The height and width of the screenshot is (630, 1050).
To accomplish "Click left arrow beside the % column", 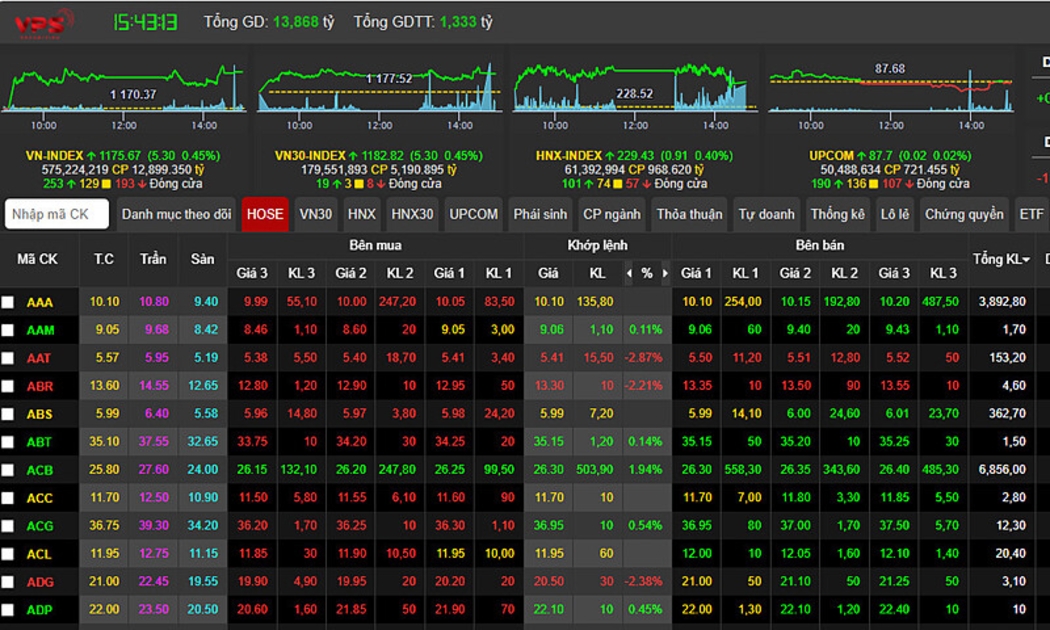I will 629,273.
